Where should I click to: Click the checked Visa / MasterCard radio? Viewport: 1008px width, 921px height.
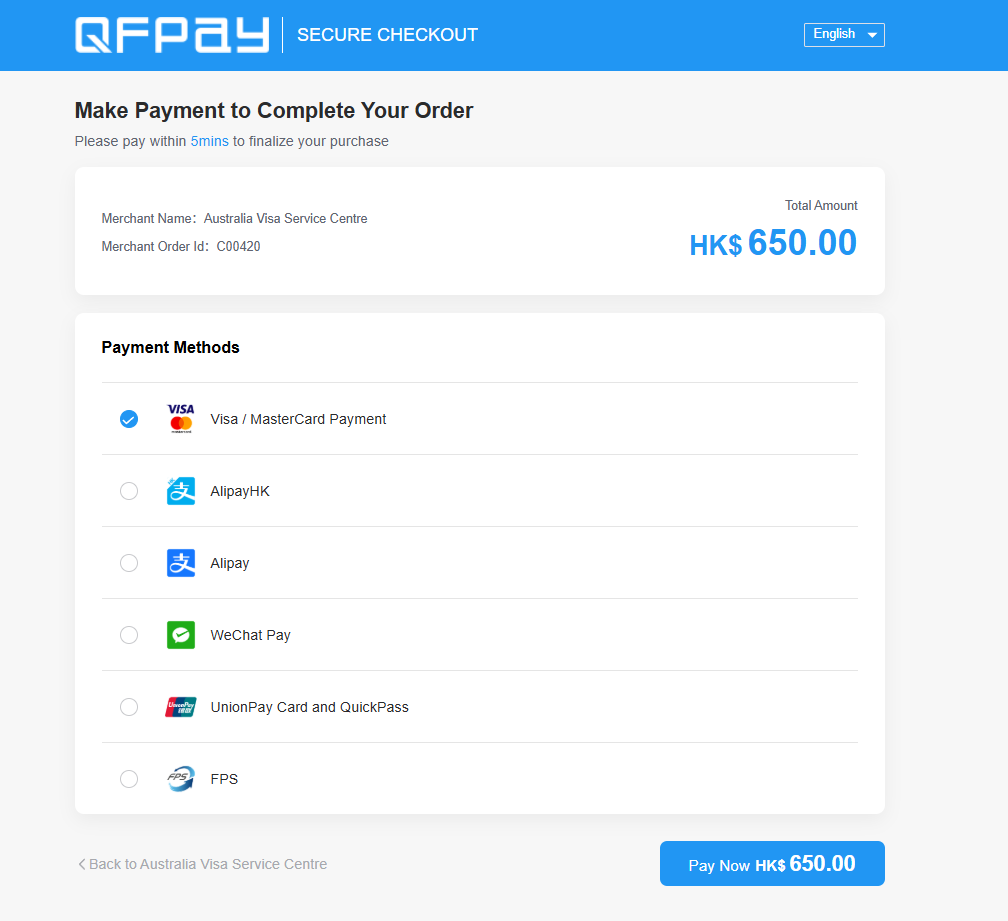click(x=129, y=419)
